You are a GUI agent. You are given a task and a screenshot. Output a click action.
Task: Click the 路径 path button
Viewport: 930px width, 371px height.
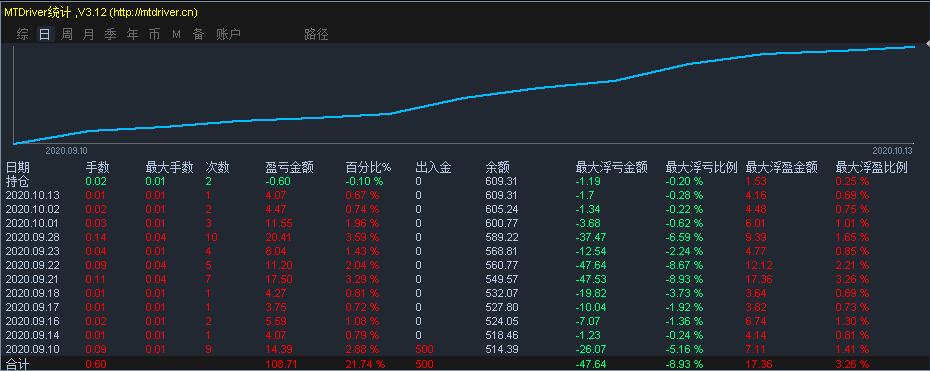316,34
